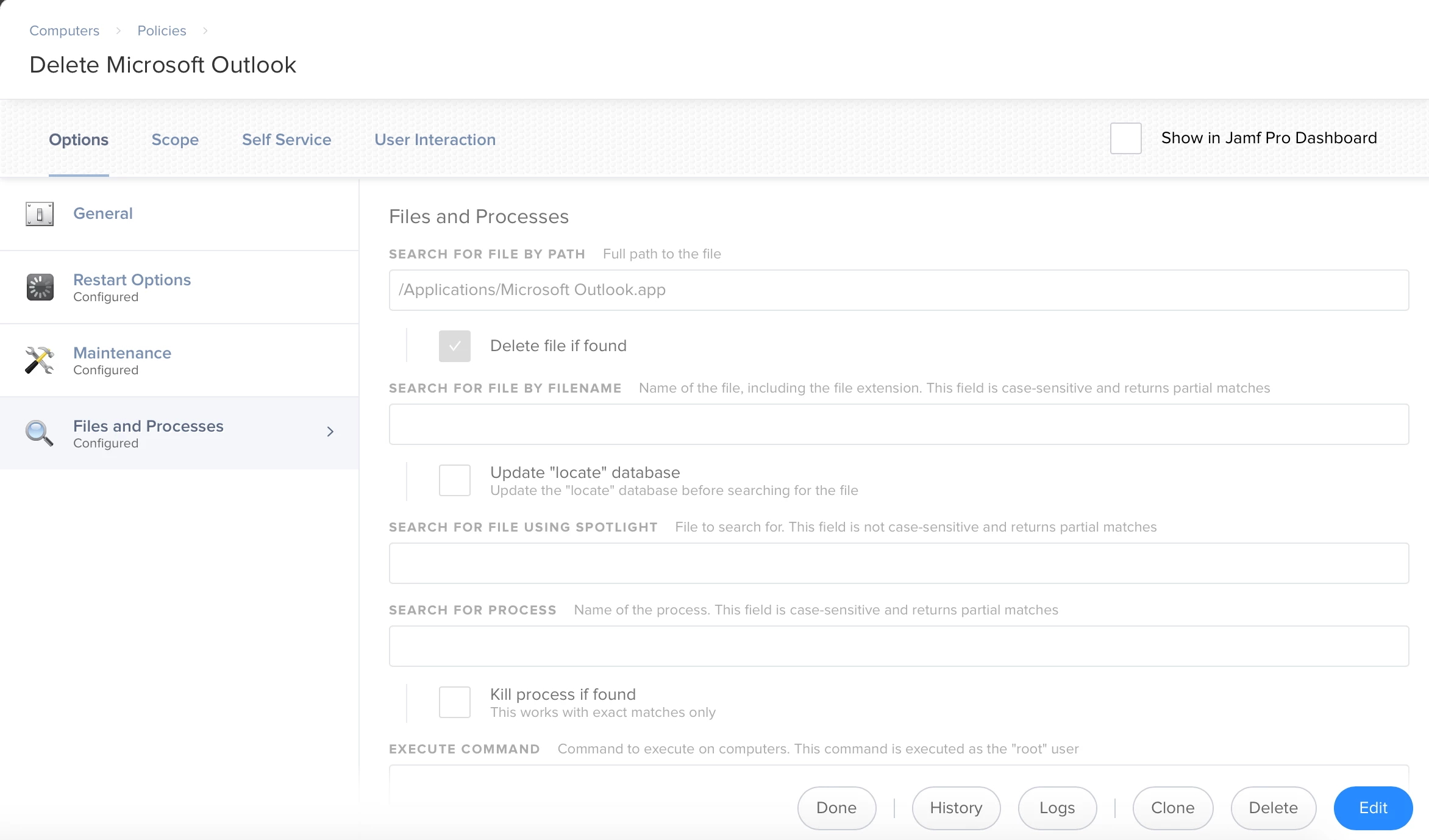
Task: Click breadcrumb arrow after Policies
Action: (x=205, y=30)
